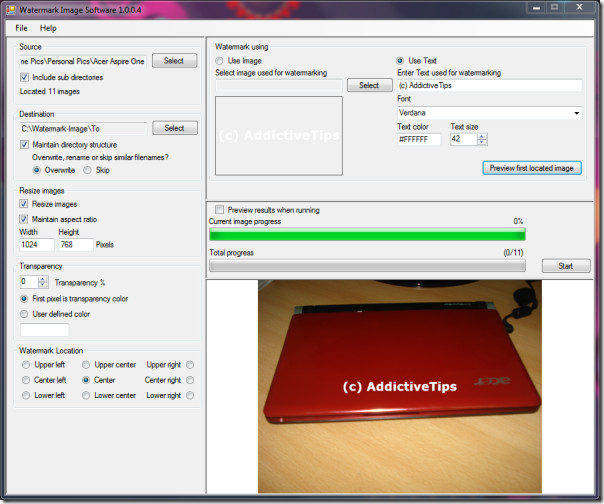The image size is (604, 504).
Task: Decrease Transparency with down arrow
Action: click(x=43, y=285)
